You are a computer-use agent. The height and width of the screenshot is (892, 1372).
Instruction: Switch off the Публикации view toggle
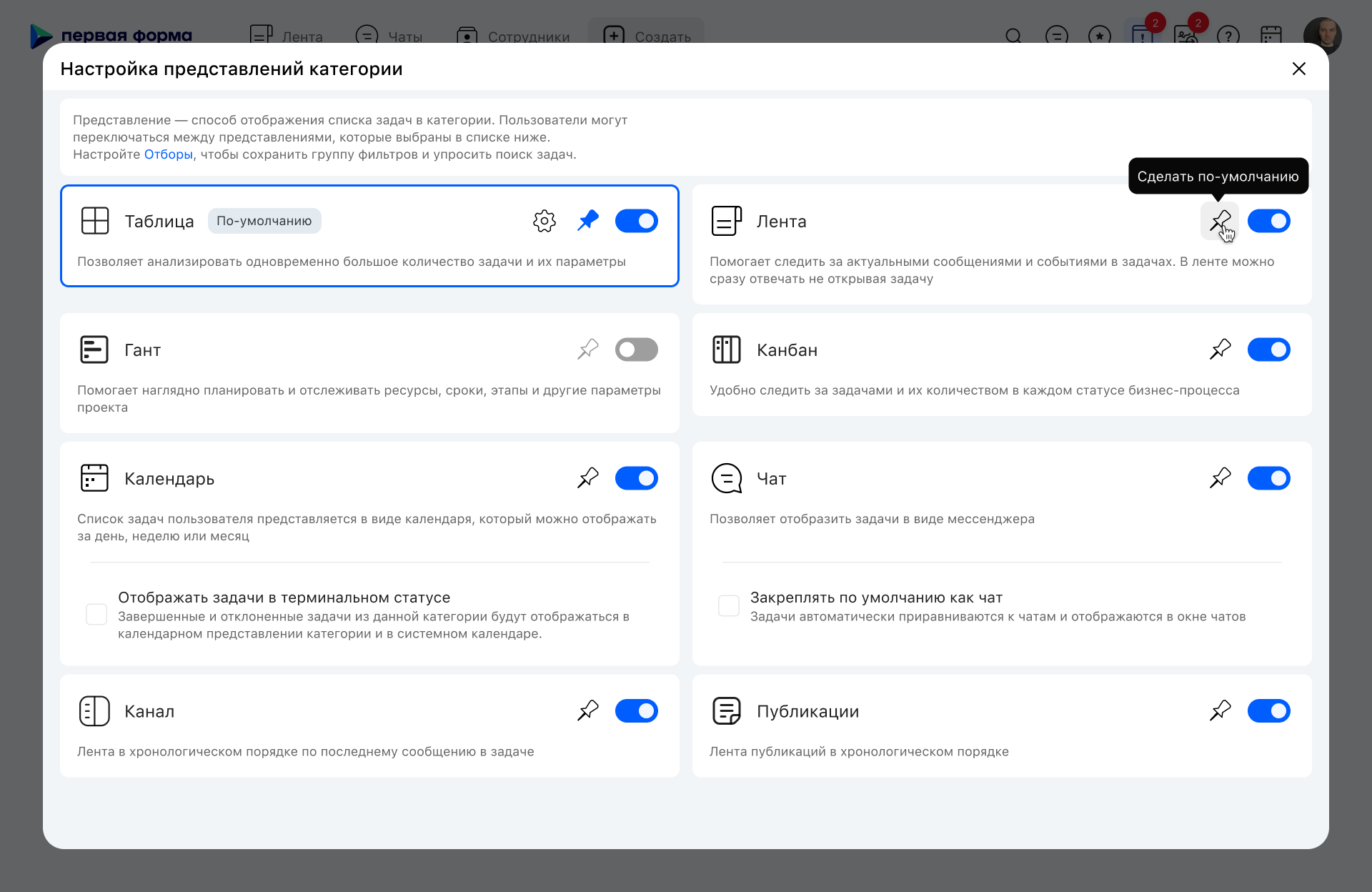tap(1268, 711)
